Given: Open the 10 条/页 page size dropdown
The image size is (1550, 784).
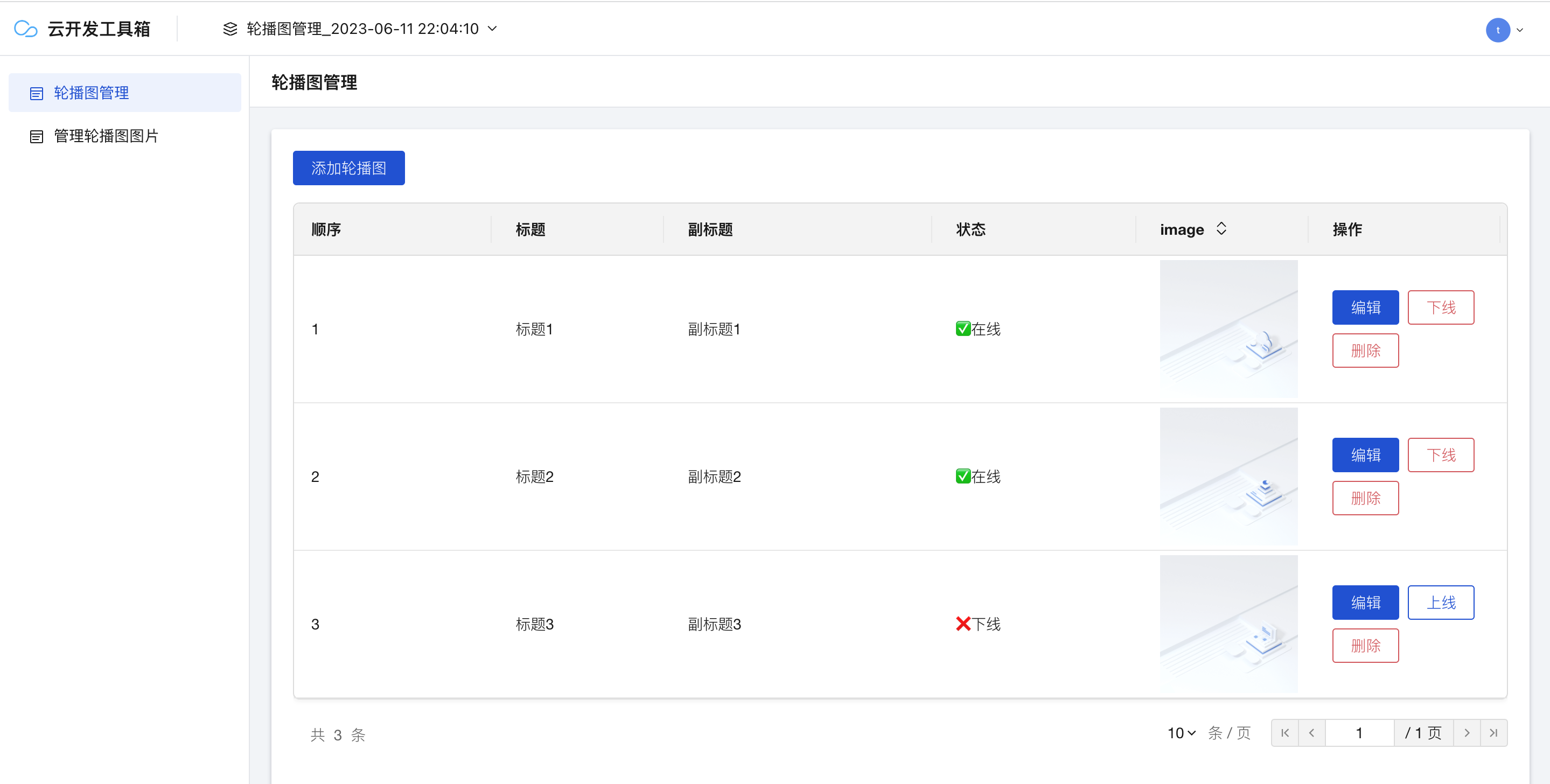Looking at the screenshot, I should pos(1181,733).
